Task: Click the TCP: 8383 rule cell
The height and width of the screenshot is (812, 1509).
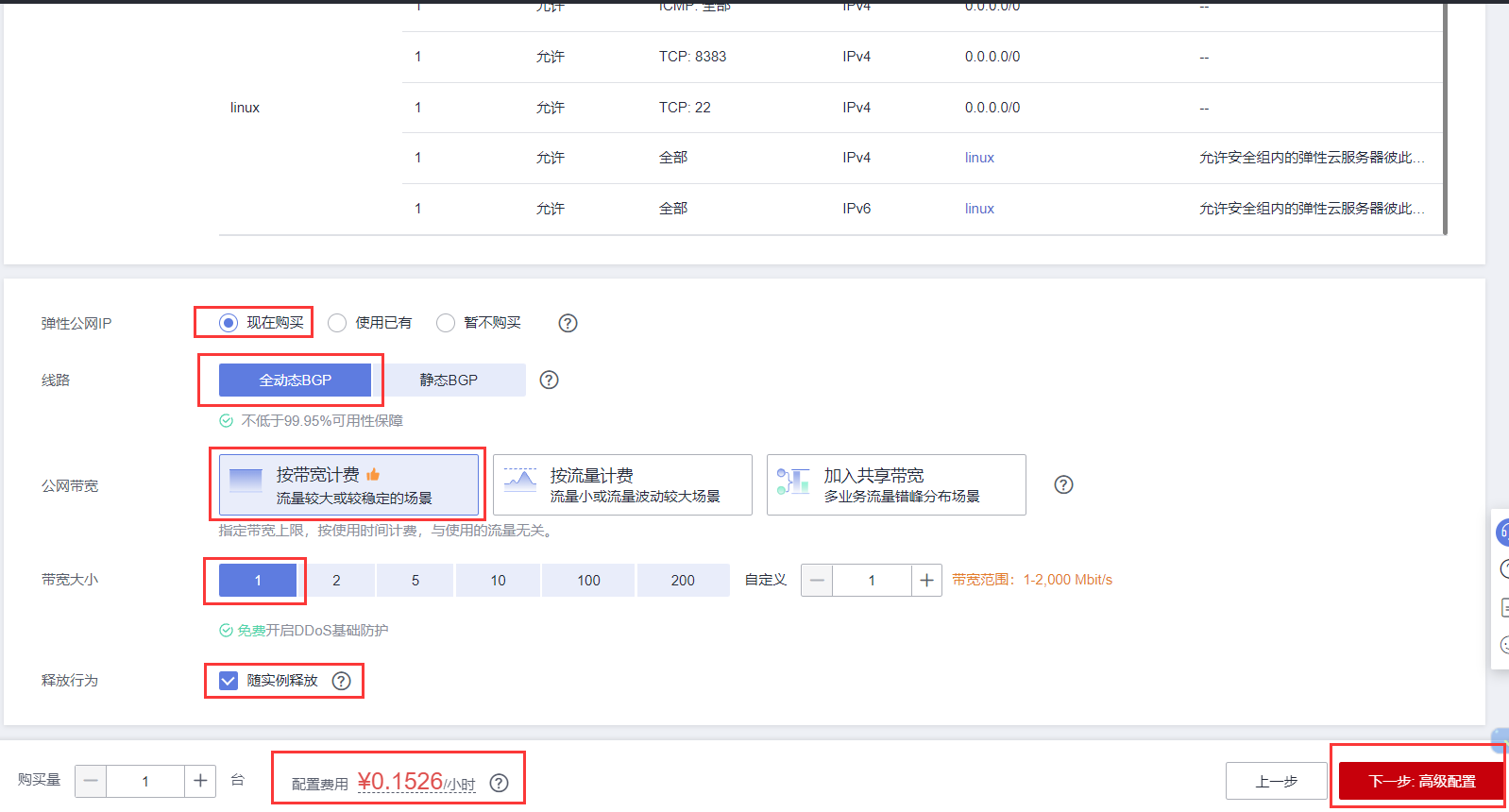Action: (x=692, y=57)
